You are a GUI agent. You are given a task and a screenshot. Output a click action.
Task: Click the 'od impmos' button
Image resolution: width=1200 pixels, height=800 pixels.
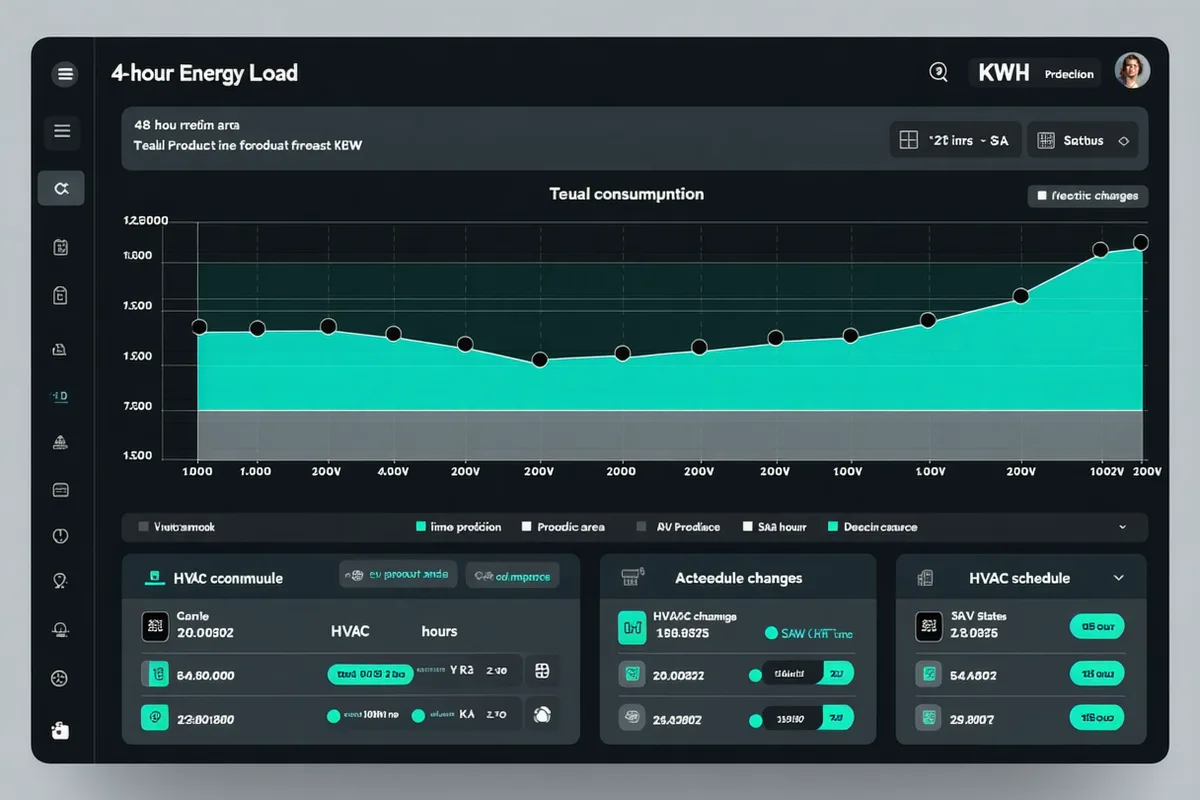click(512, 575)
